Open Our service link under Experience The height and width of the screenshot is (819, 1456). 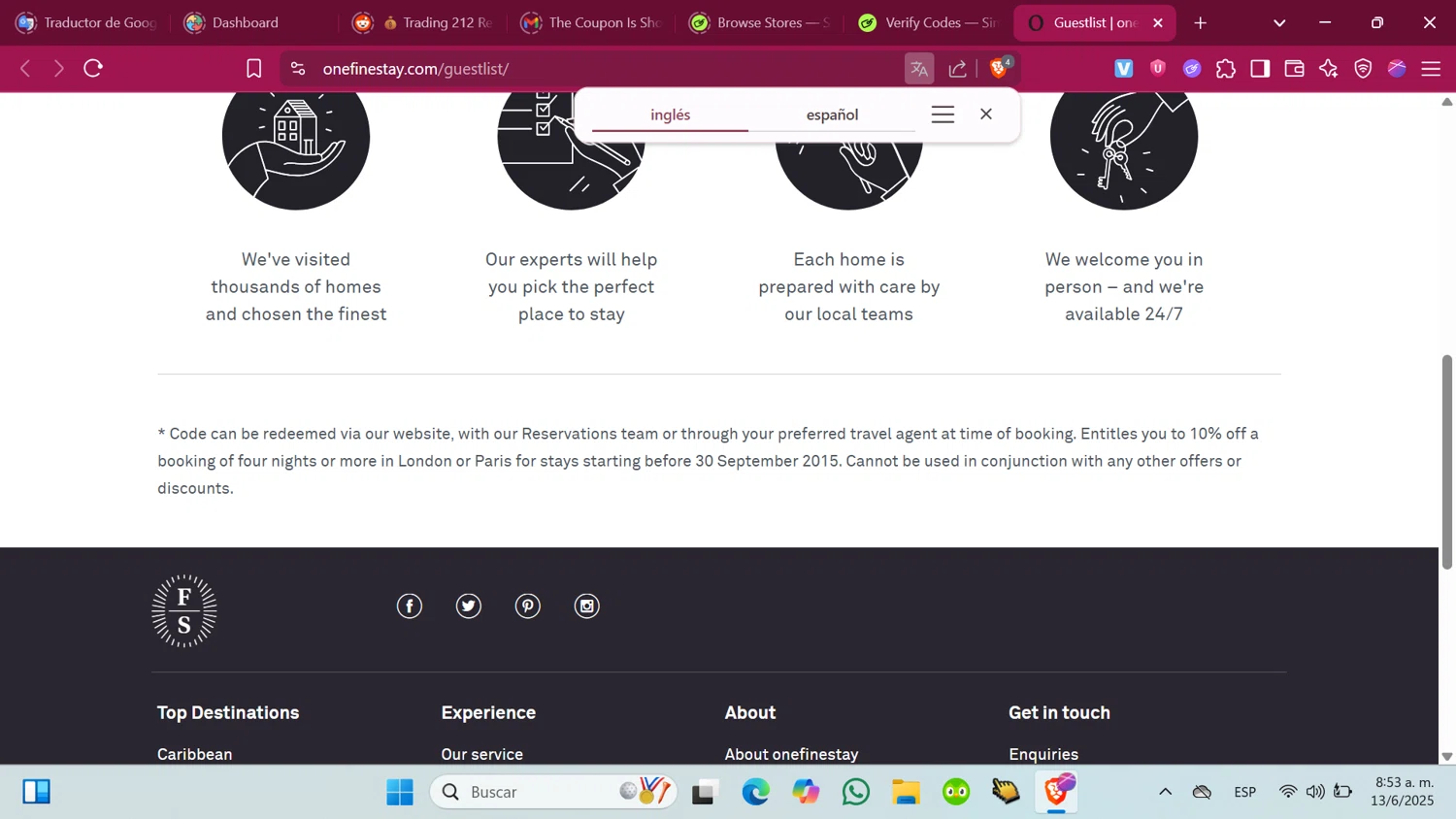tap(482, 754)
